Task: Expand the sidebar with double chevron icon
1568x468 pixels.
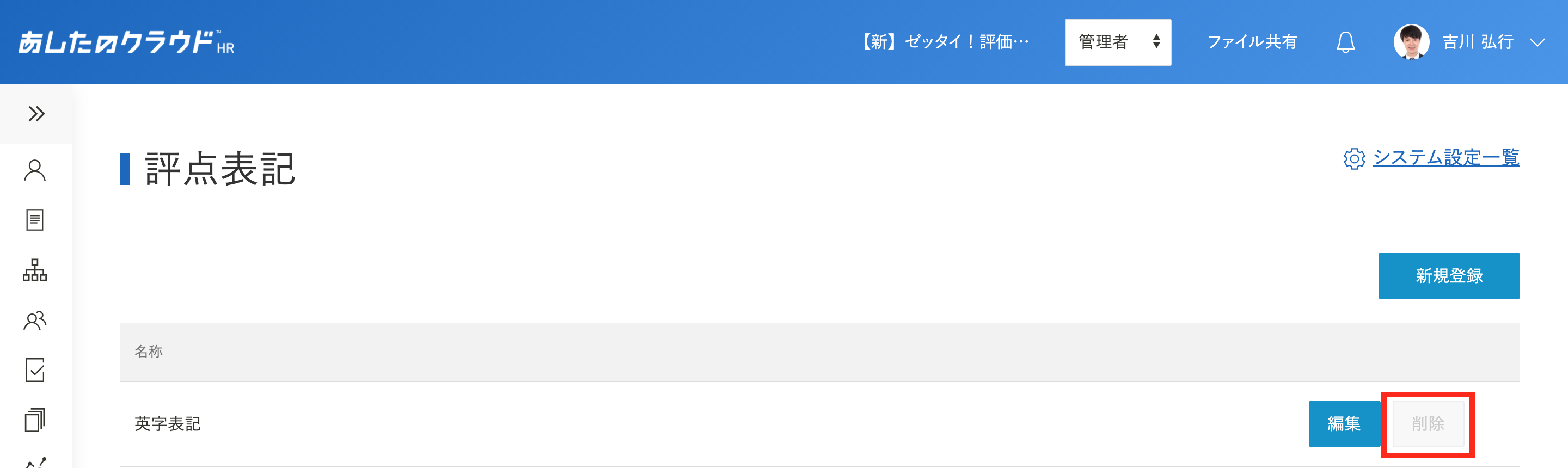Action: click(x=36, y=114)
